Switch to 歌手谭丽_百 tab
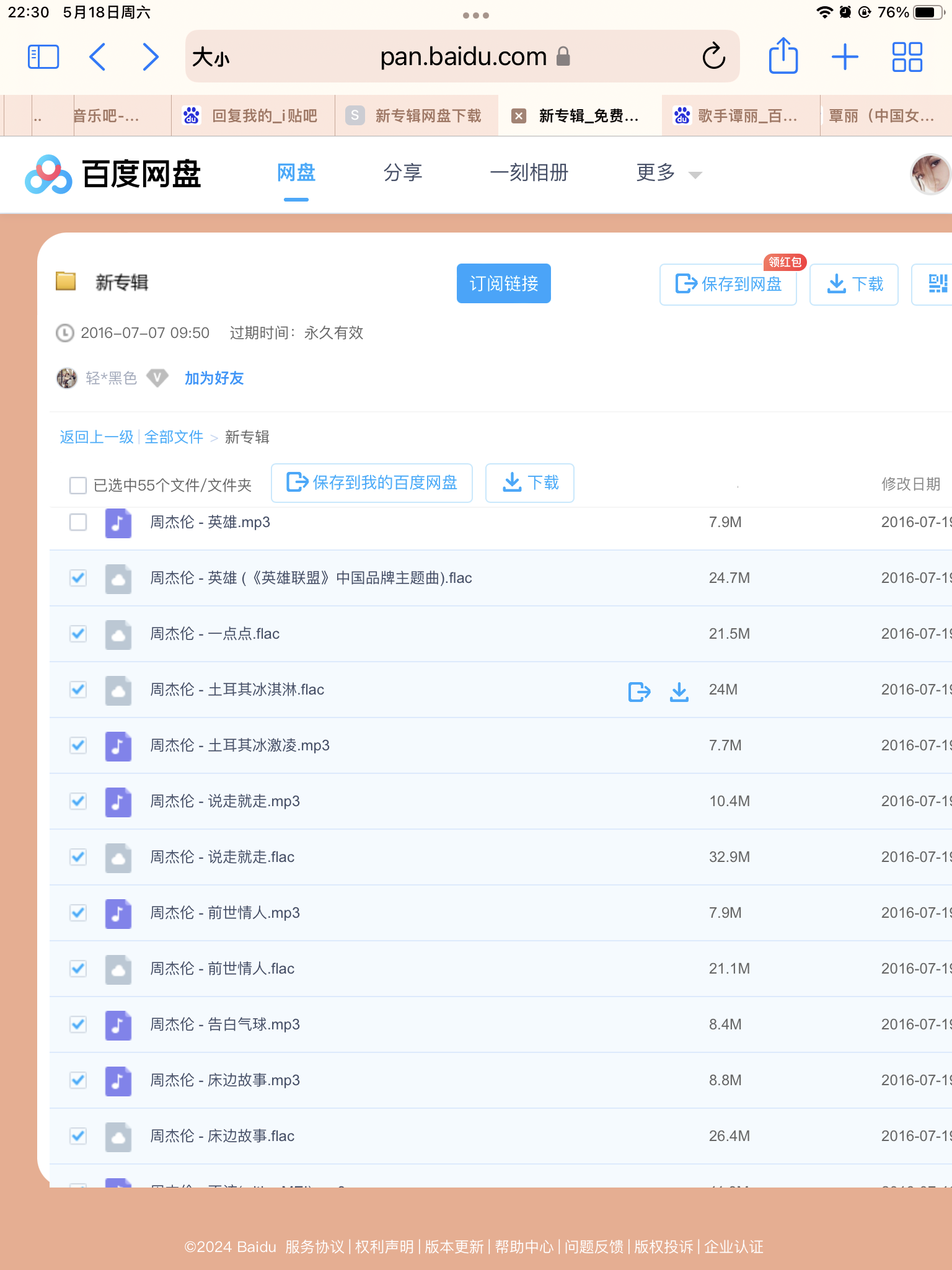This screenshot has width=952, height=1270. click(741, 116)
